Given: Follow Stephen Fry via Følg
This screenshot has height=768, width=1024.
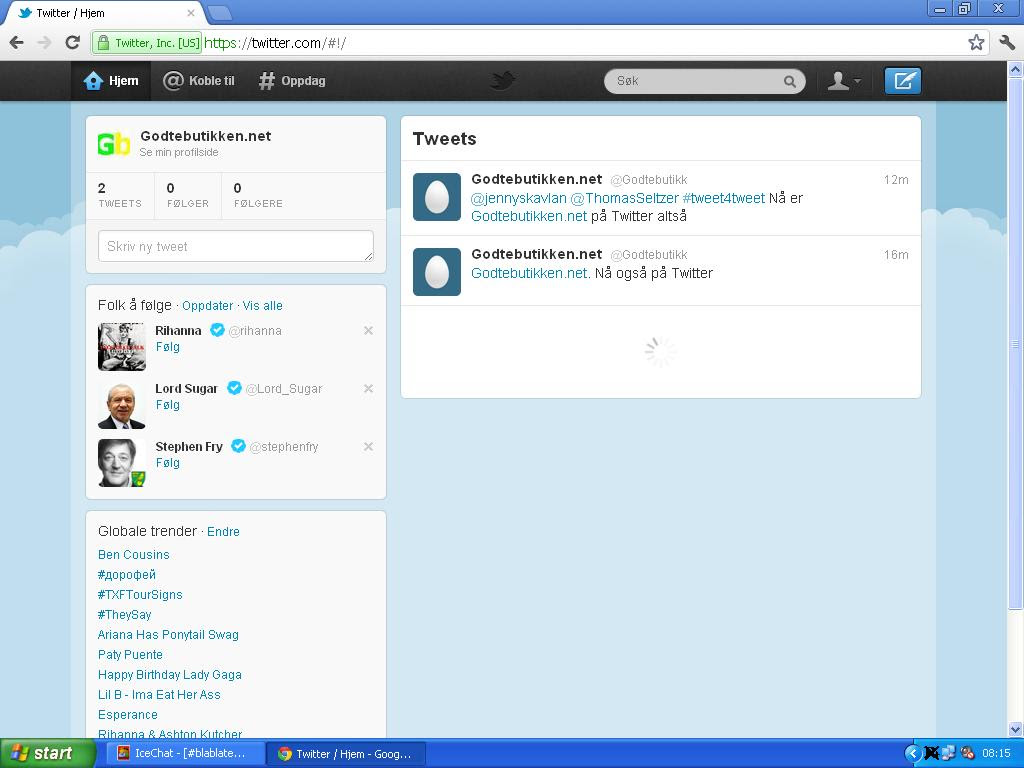Looking at the screenshot, I should 168,463.
